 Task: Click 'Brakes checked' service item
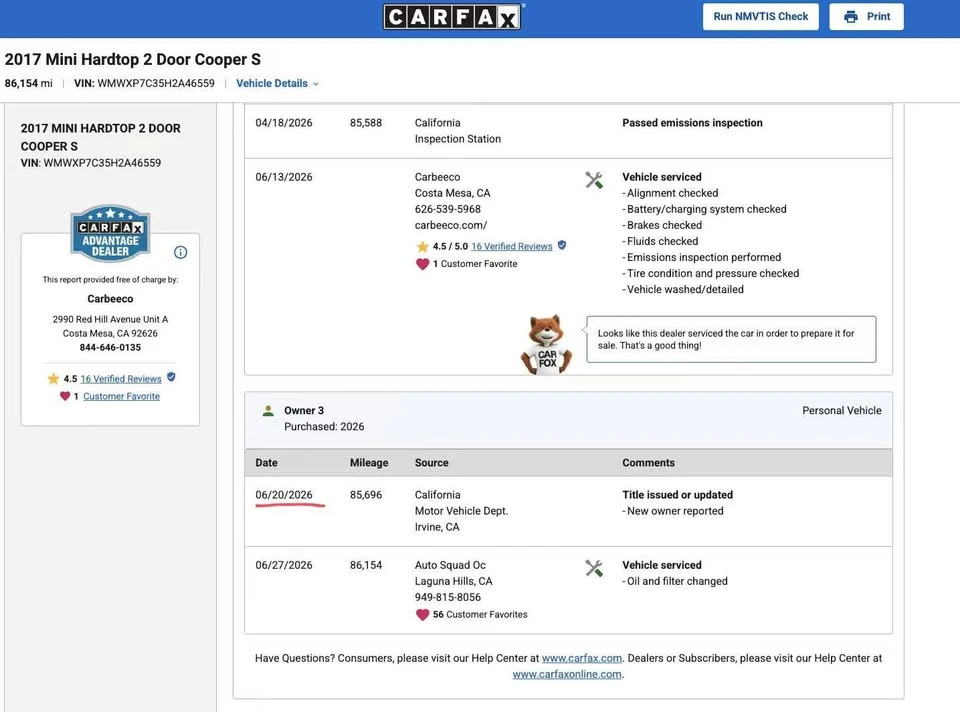tap(664, 225)
